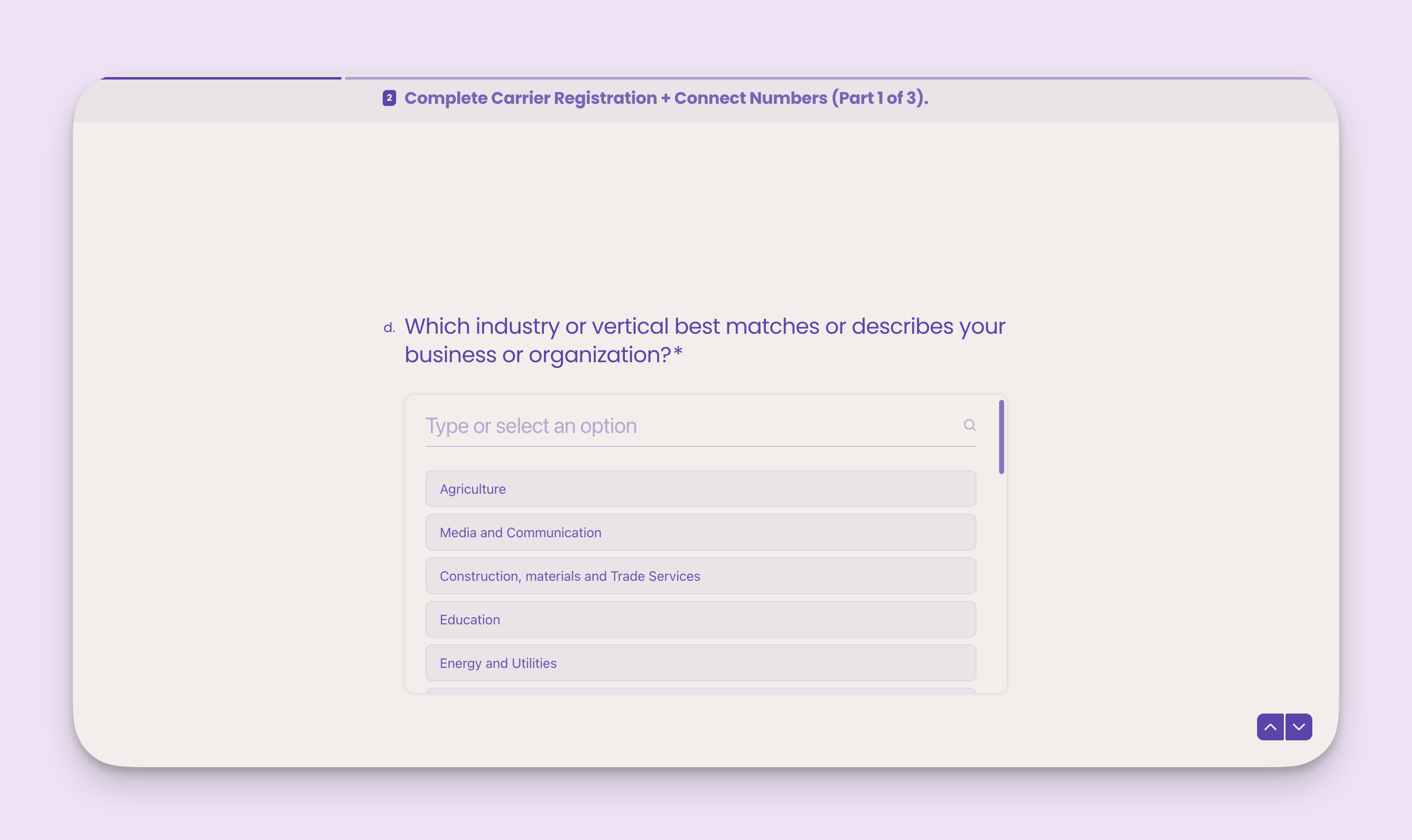Image resolution: width=1412 pixels, height=840 pixels.
Task: Choose Construction, materials and Trade Services
Action: coord(700,576)
